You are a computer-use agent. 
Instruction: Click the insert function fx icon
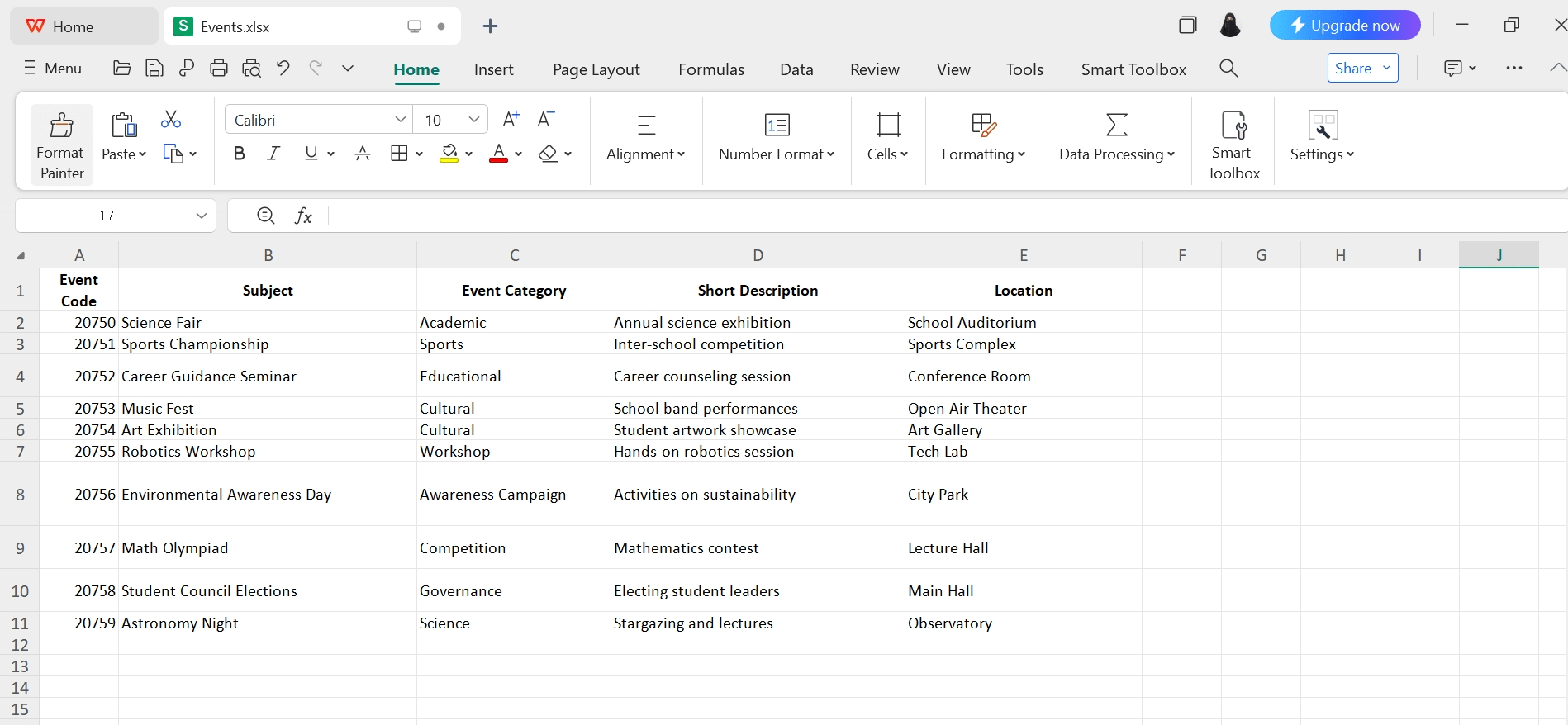[303, 216]
